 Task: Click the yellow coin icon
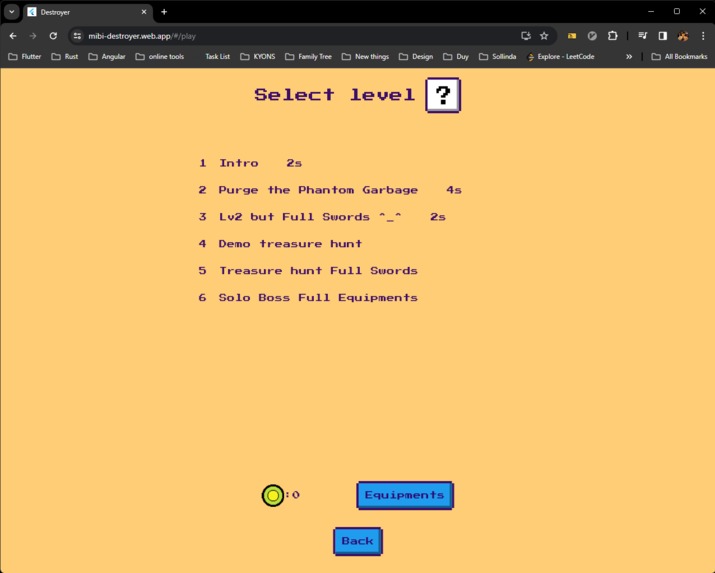point(273,496)
